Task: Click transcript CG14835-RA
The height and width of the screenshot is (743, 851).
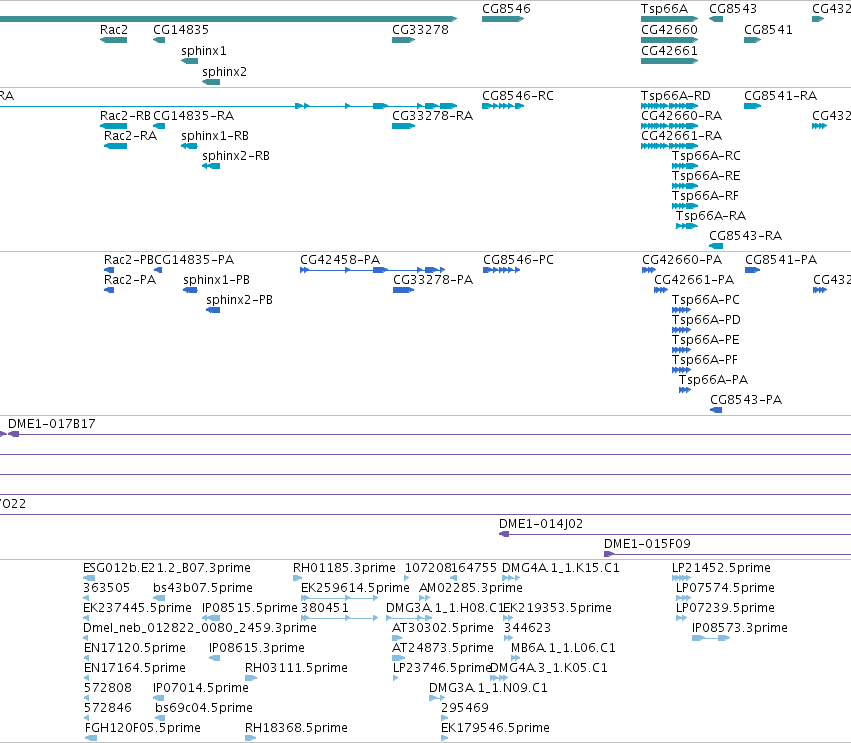Action: pos(159,126)
